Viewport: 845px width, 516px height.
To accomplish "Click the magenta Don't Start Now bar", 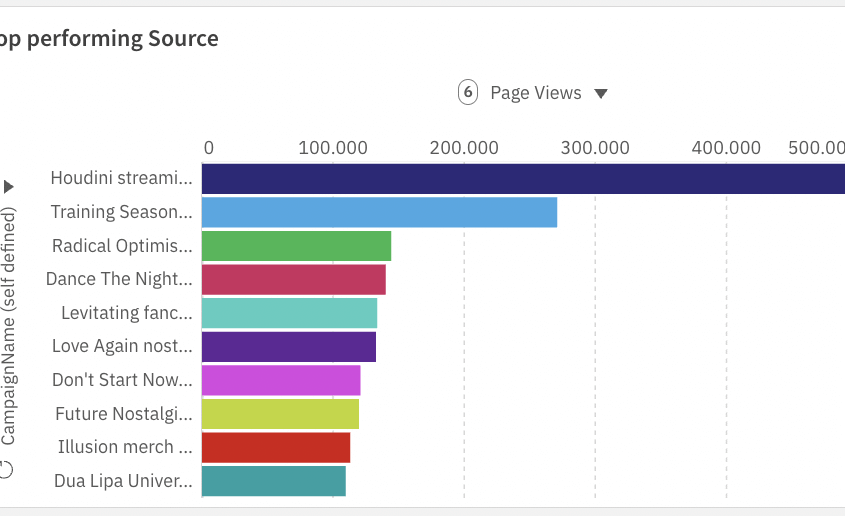I will [x=281, y=380].
